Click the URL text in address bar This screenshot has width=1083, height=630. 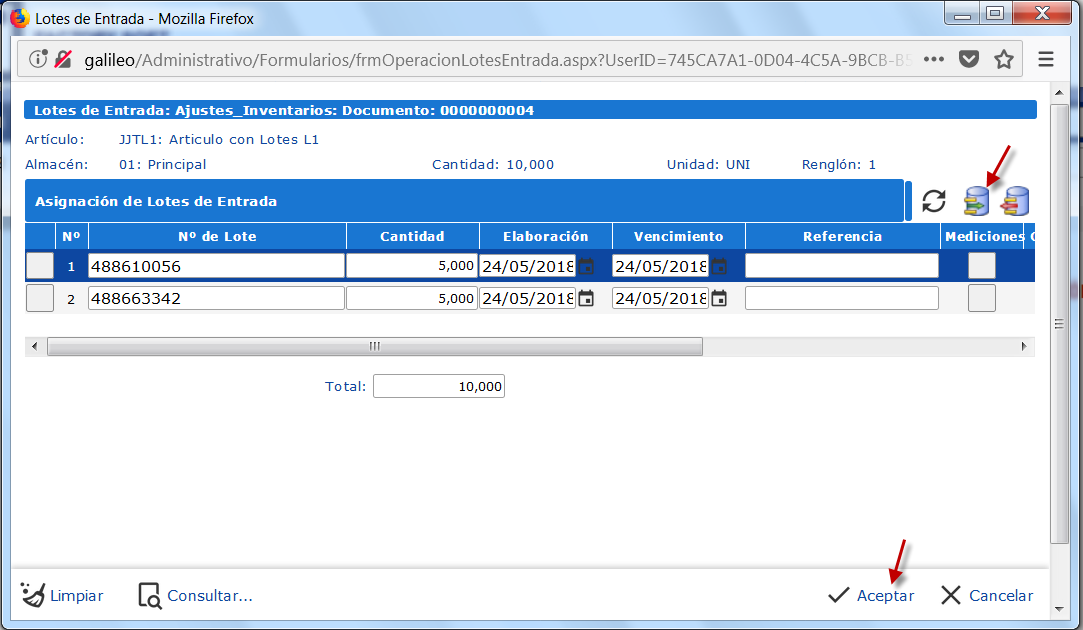tap(497, 60)
